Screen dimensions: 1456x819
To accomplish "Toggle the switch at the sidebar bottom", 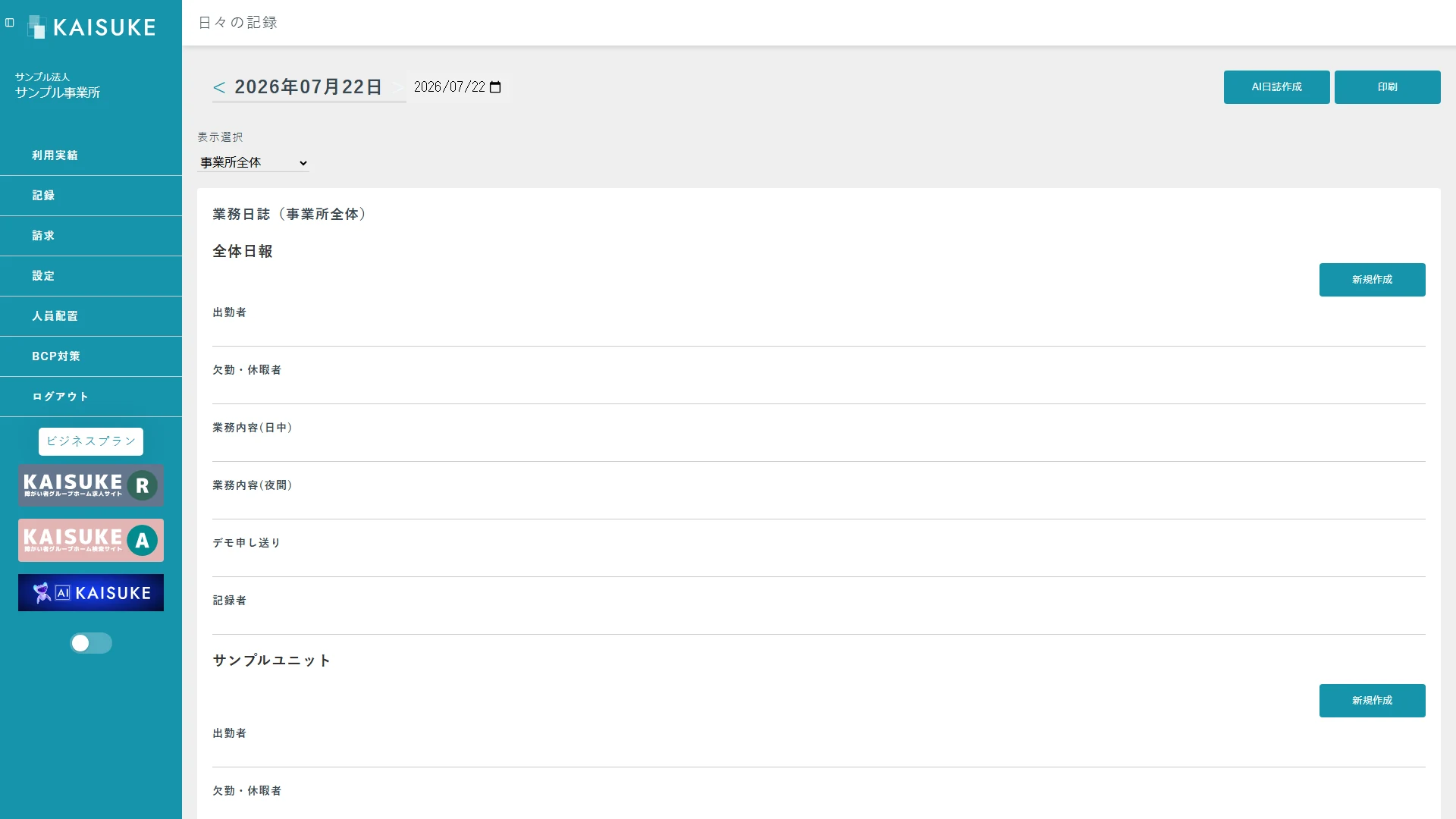I will click(91, 643).
